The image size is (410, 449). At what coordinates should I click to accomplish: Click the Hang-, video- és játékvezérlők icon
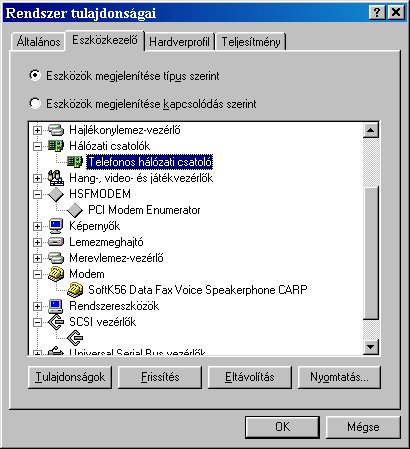pyautogui.click(x=56, y=178)
